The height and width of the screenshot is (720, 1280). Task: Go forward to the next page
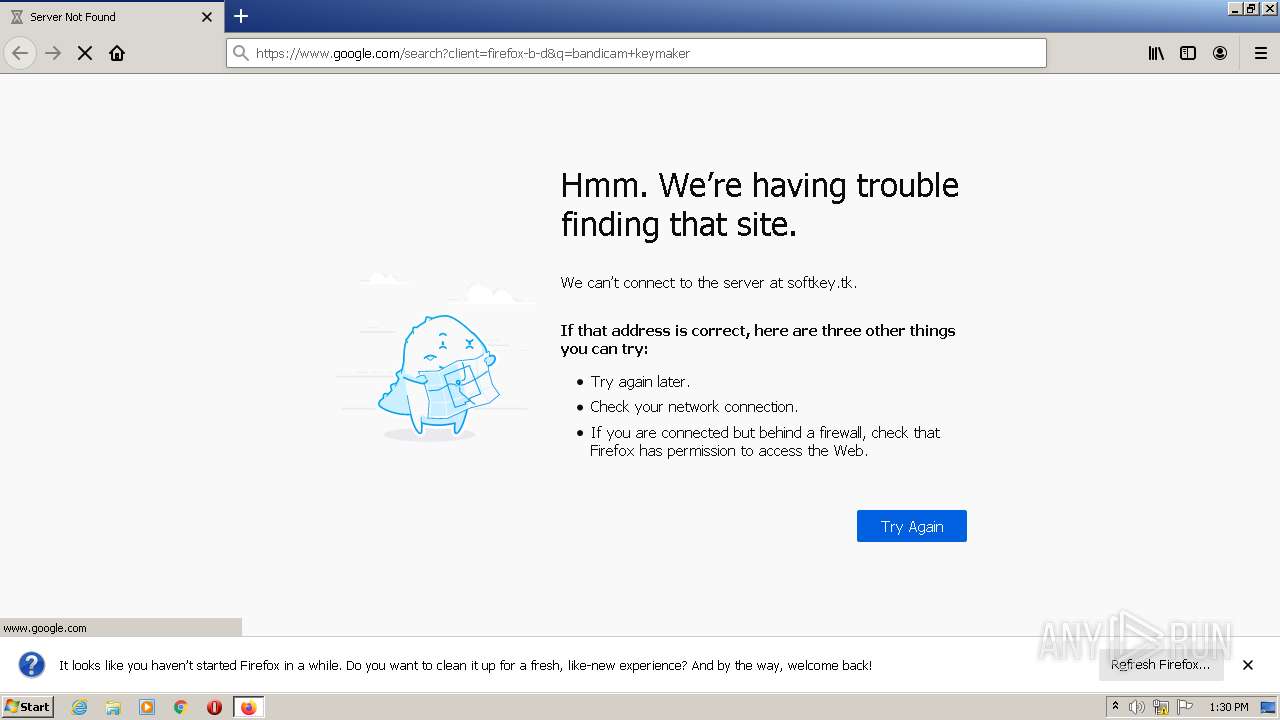coord(53,53)
